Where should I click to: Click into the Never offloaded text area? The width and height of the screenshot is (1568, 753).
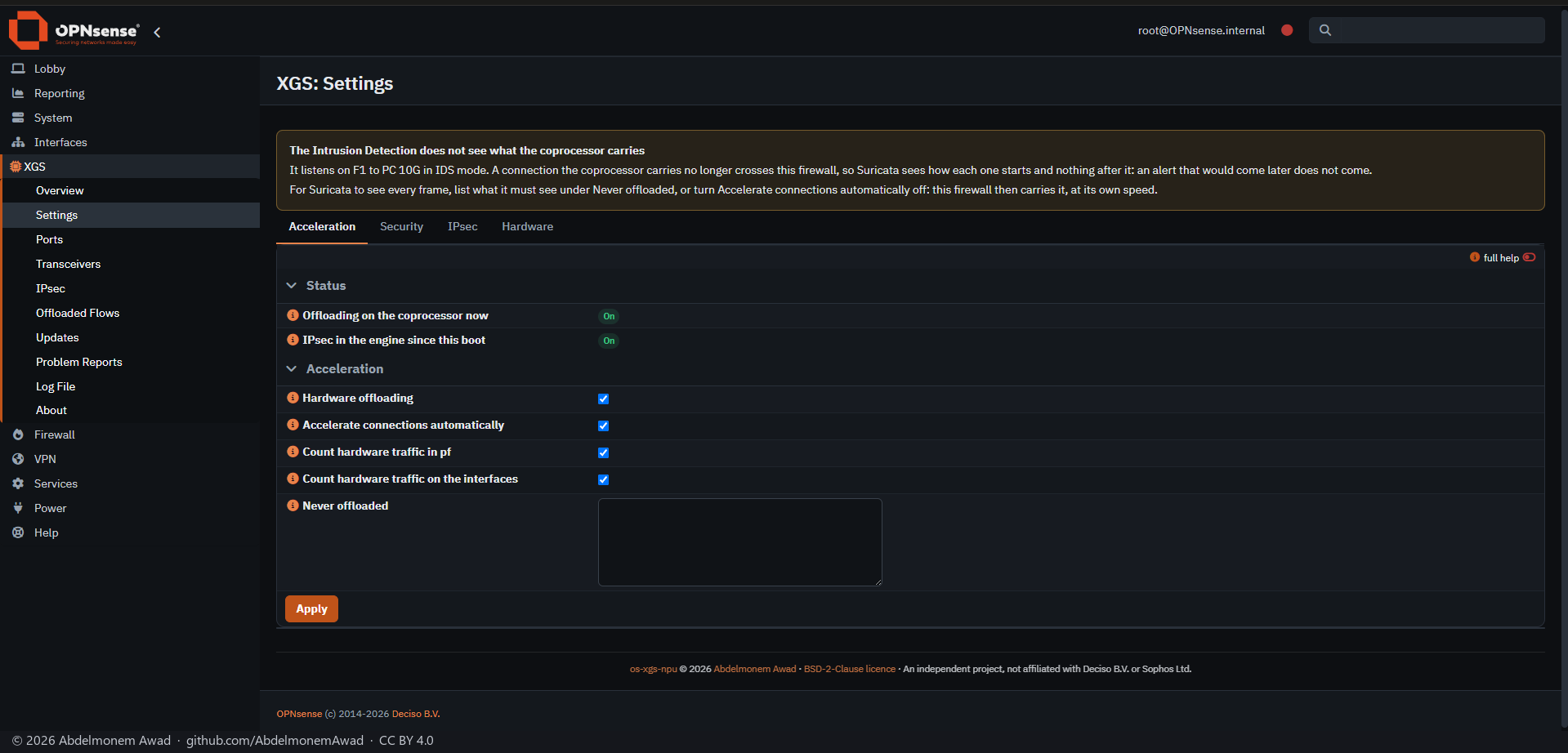point(740,542)
